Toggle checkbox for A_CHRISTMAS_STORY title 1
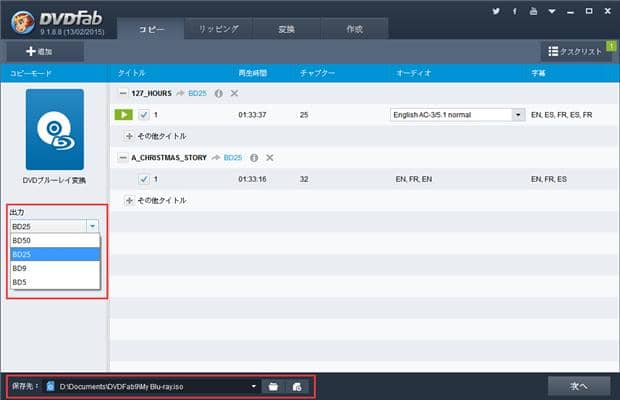This screenshot has height=400, width=620. click(143, 179)
